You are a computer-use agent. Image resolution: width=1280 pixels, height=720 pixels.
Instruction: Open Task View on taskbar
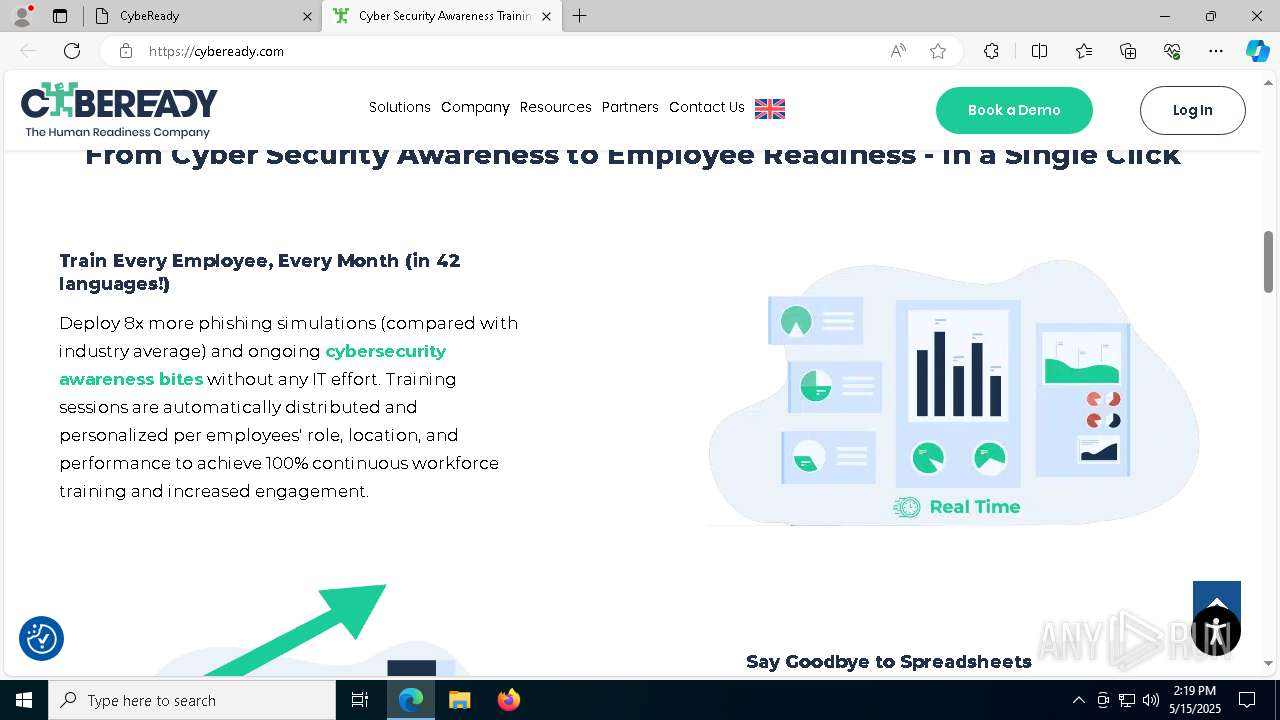click(360, 700)
